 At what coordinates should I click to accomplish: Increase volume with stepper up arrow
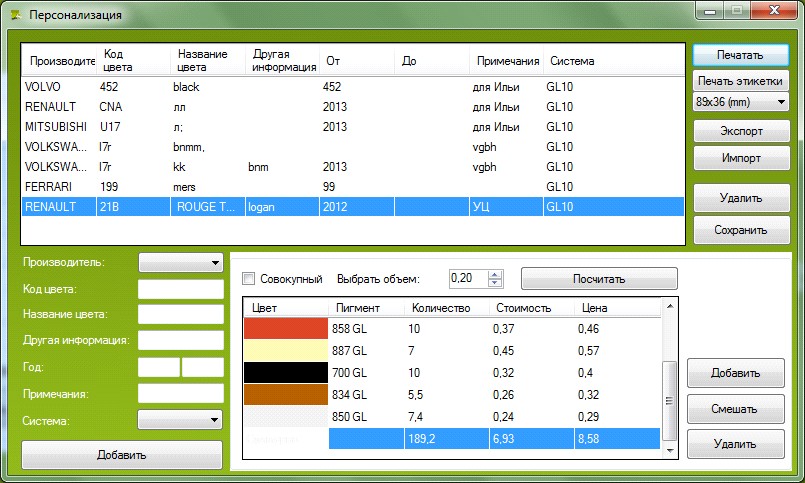tap(494, 275)
